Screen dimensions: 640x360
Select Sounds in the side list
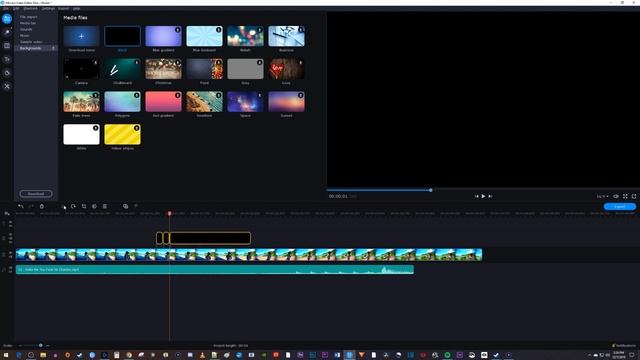pyautogui.click(x=26, y=29)
